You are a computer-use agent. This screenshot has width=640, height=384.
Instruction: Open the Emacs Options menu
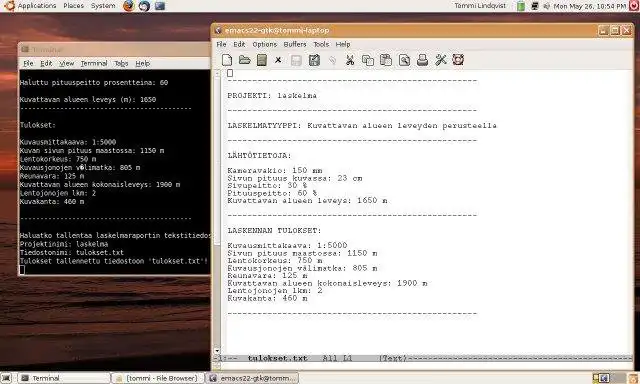pyautogui.click(x=264, y=44)
